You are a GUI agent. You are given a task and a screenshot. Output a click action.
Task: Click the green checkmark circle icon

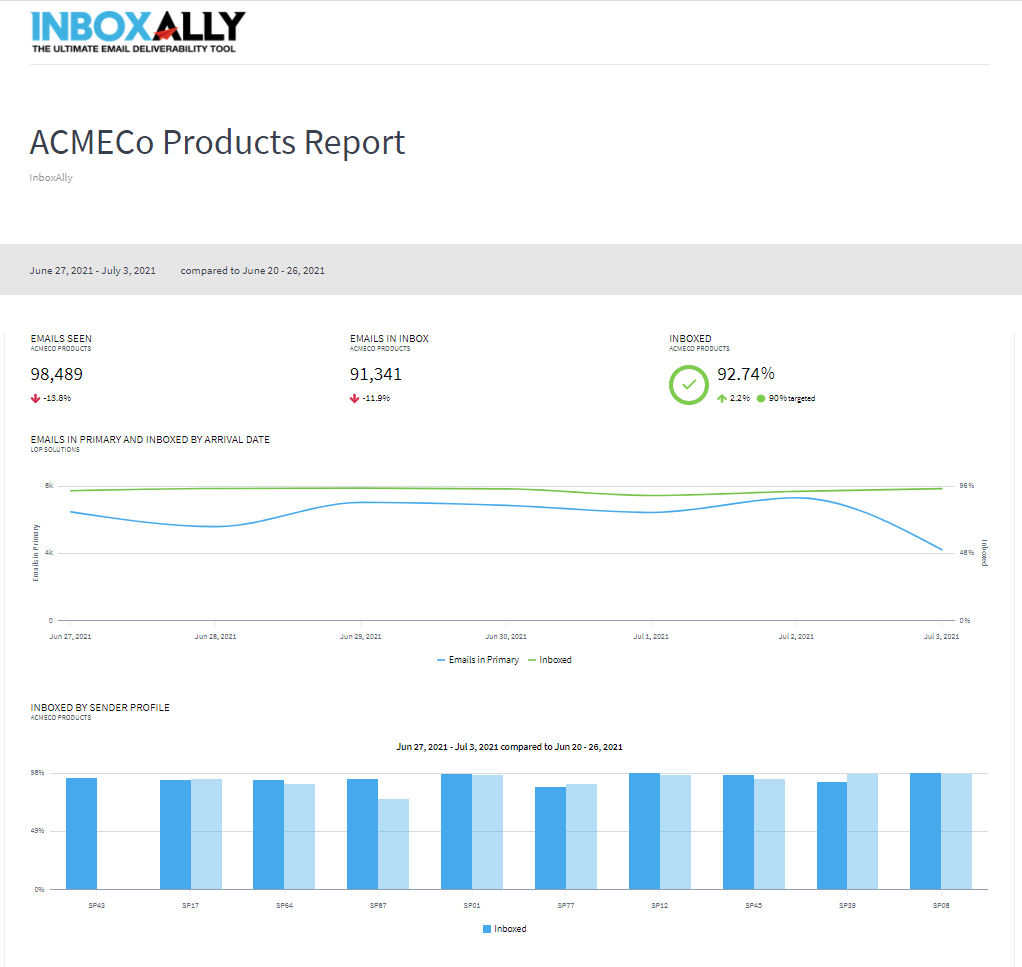688,385
